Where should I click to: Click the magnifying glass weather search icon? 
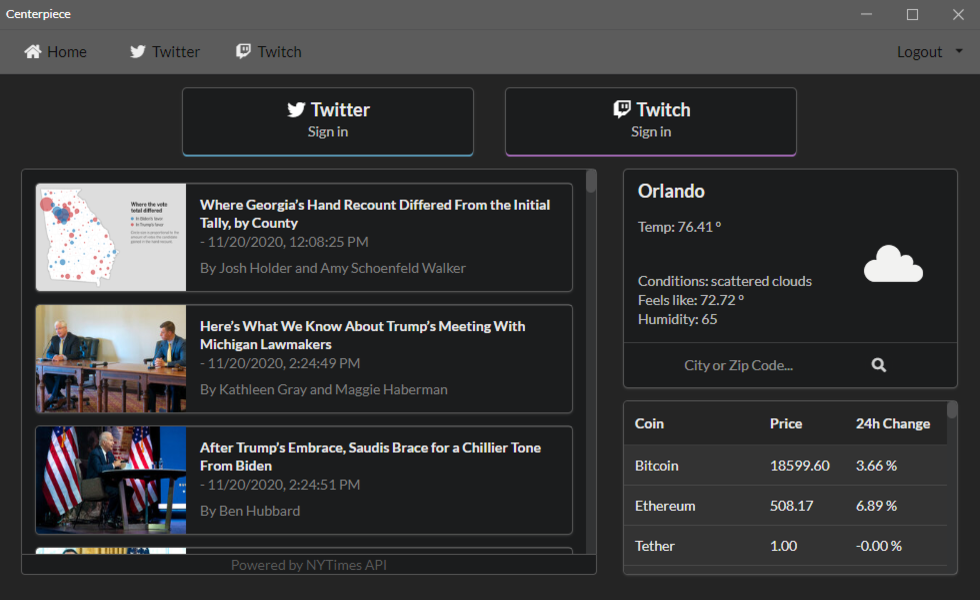click(x=879, y=365)
